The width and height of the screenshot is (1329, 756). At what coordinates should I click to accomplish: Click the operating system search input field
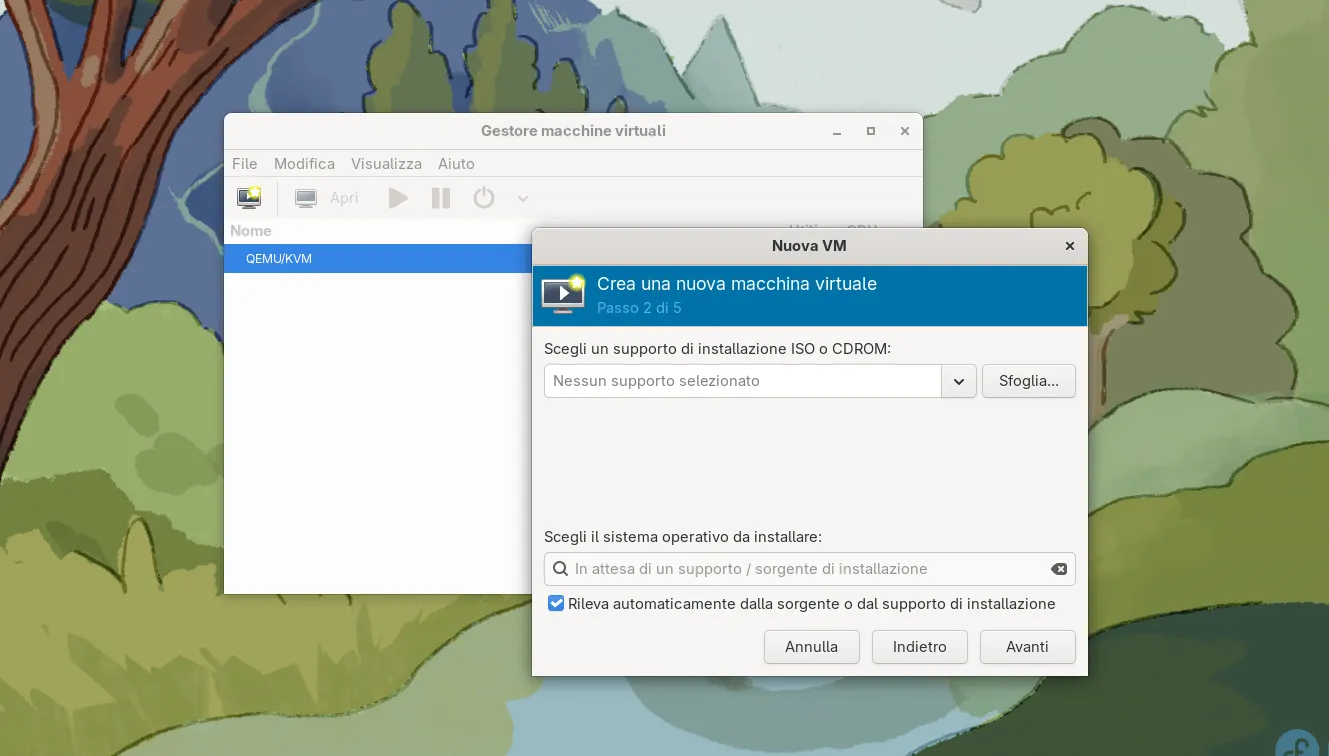tap(790, 568)
